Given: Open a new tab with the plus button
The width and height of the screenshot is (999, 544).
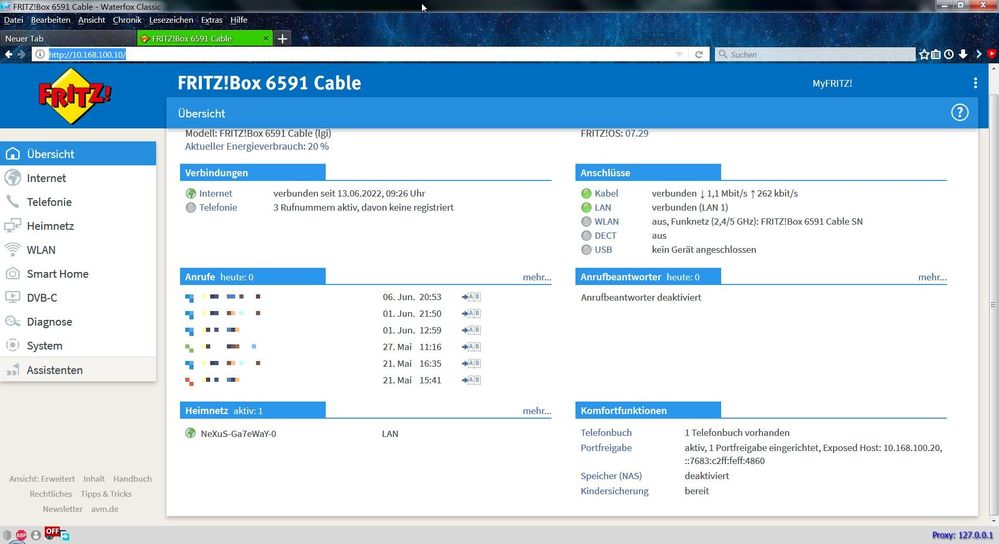Looking at the screenshot, I should (282, 39).
